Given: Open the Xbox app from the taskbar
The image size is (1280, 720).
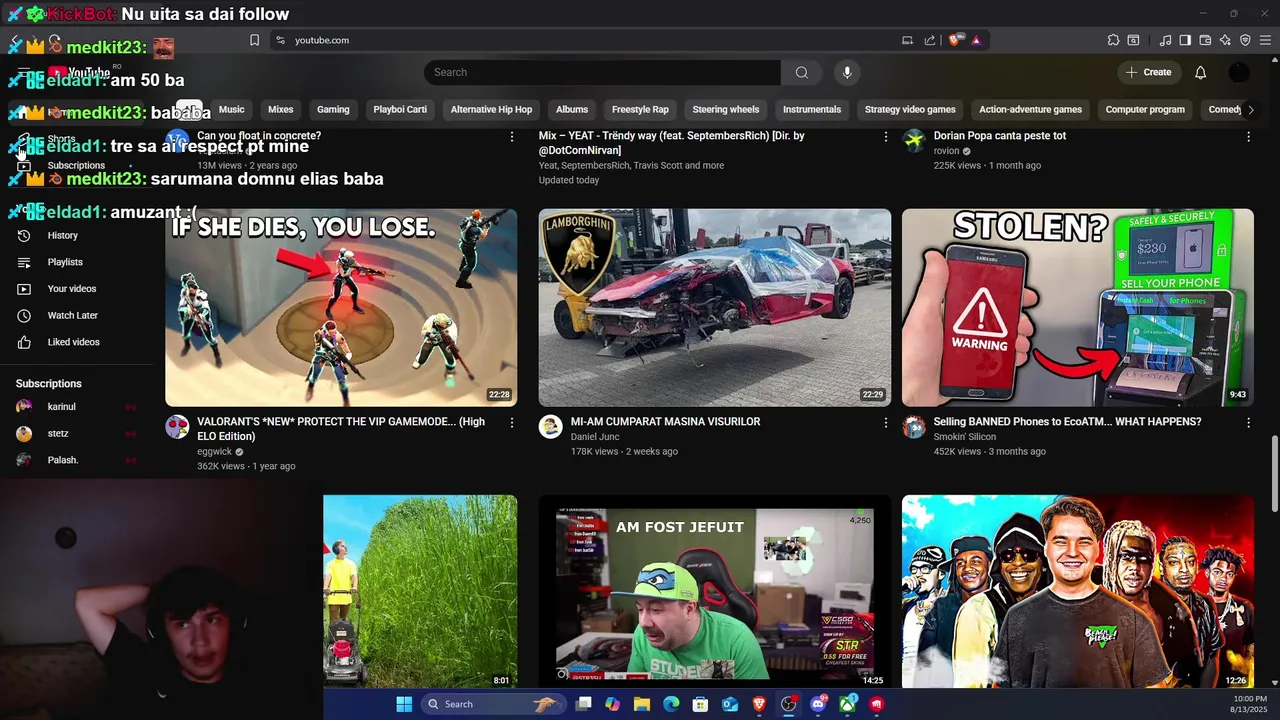Looking at the screenshot, I should (848, 704).
